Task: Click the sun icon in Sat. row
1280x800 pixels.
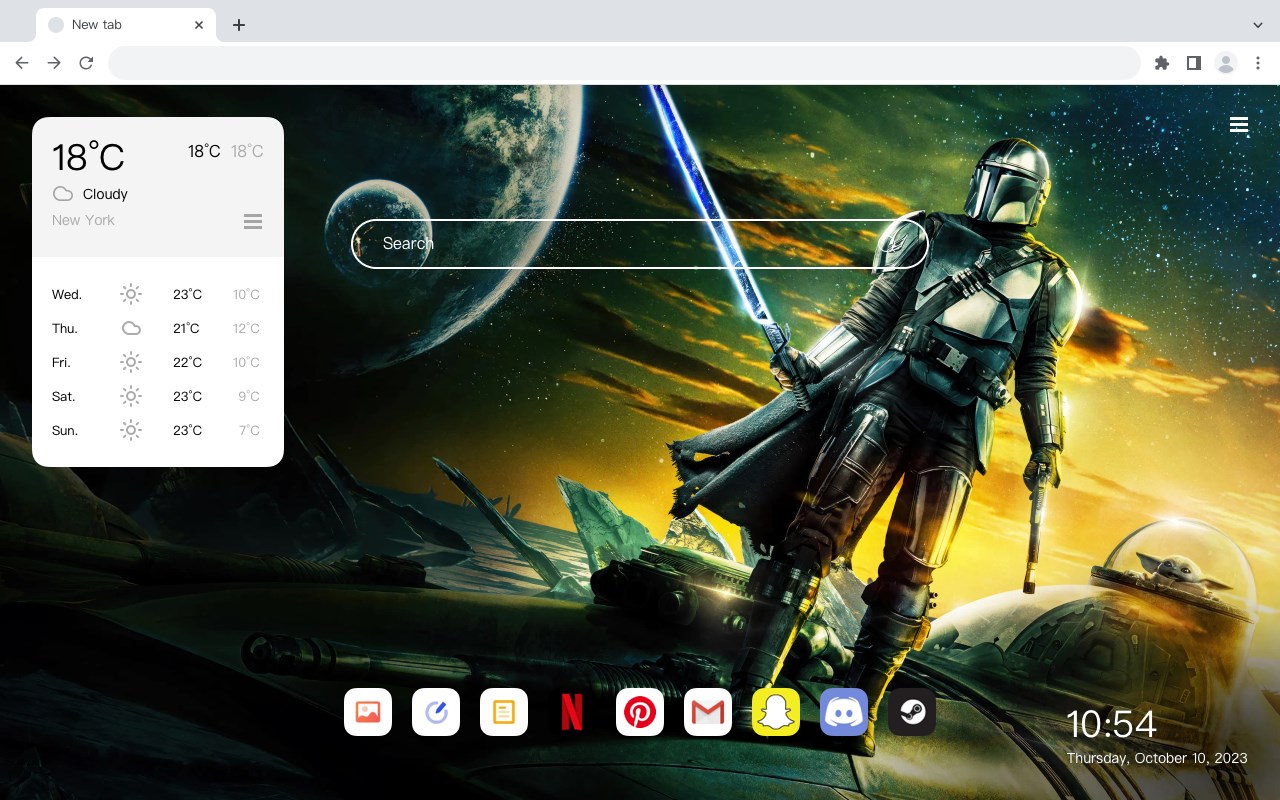Action: click(x=131, y=396)
